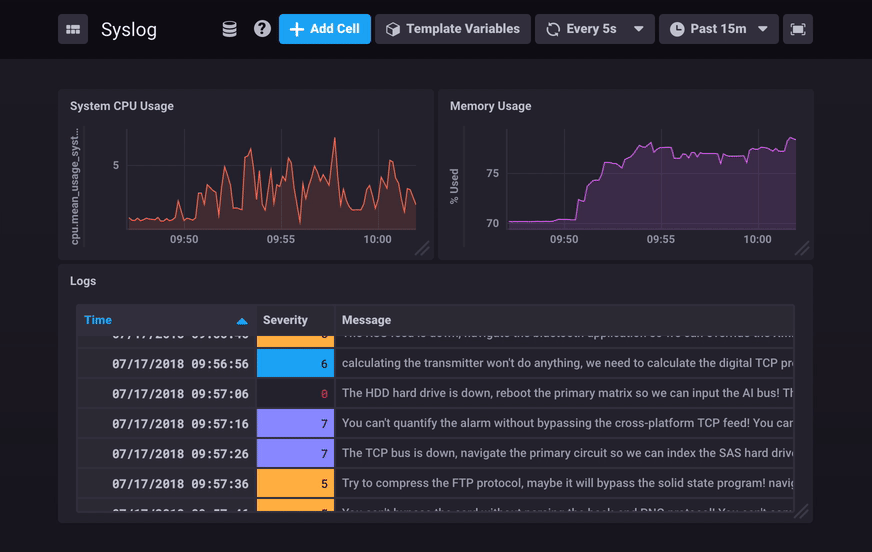
Task: Toggle the Time column sort arrow
Action: [242, 321]
